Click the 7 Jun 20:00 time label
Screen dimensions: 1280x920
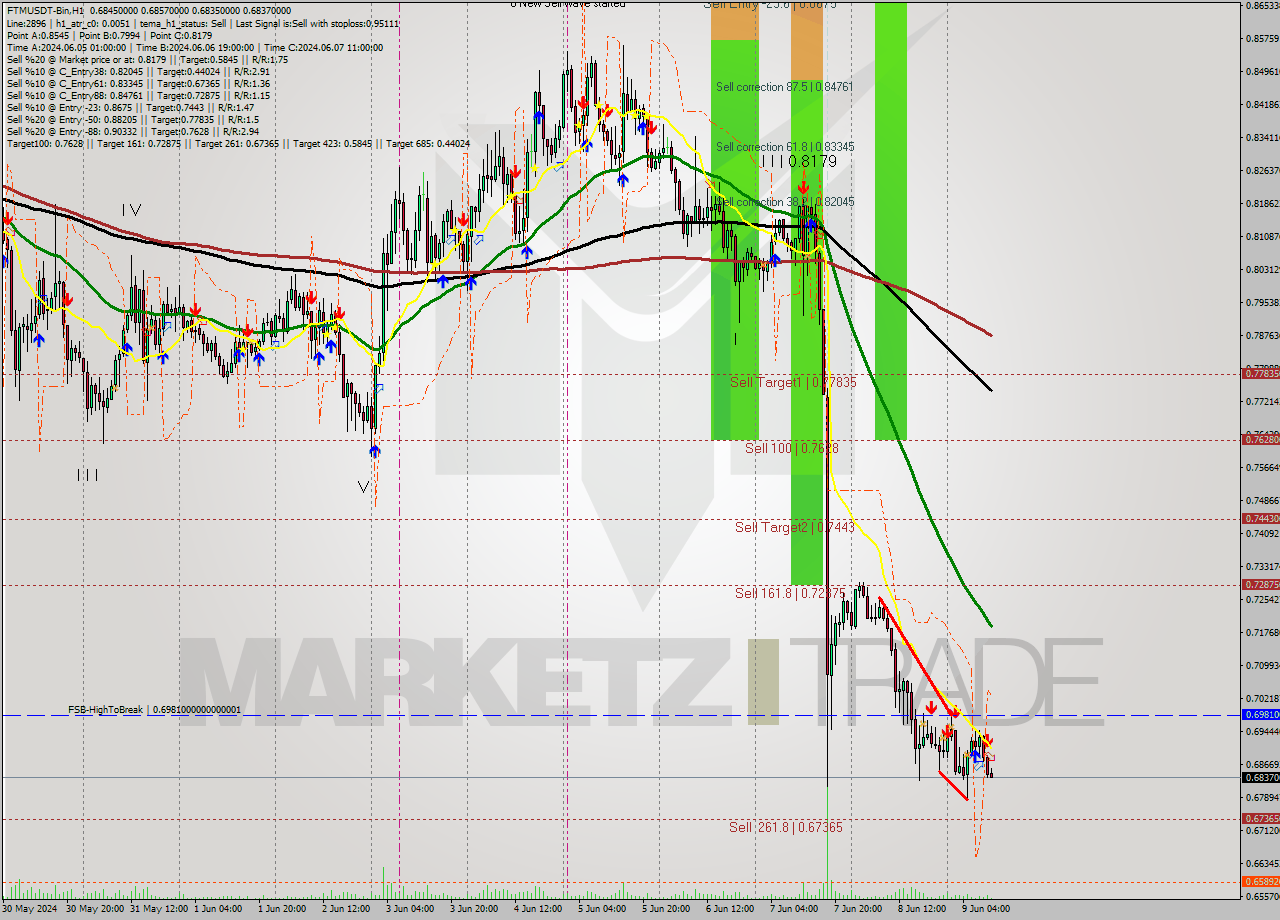pyautogui.click(x=859, y=909)
